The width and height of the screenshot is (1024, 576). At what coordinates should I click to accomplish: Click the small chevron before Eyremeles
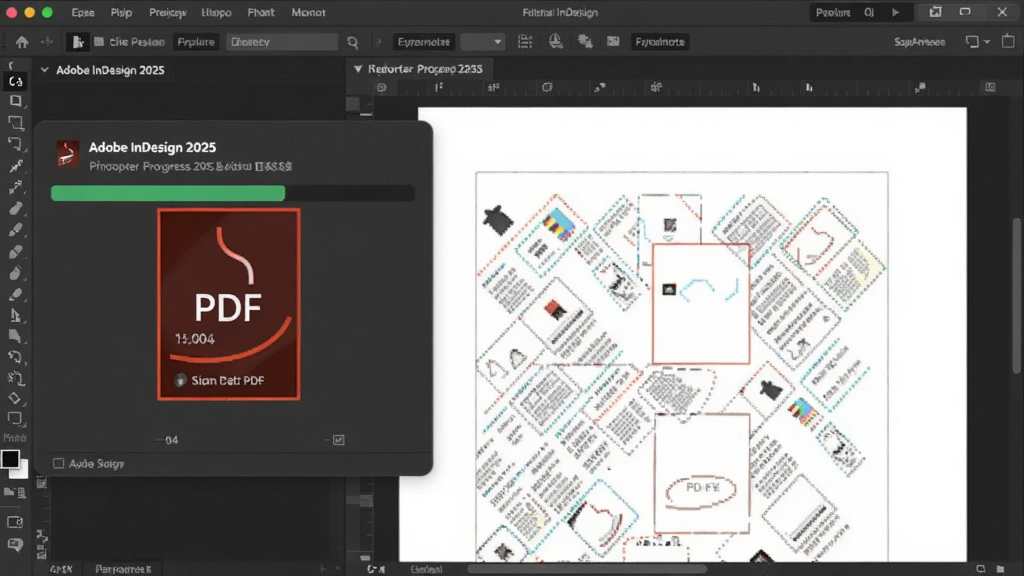[x=378, y=42]
